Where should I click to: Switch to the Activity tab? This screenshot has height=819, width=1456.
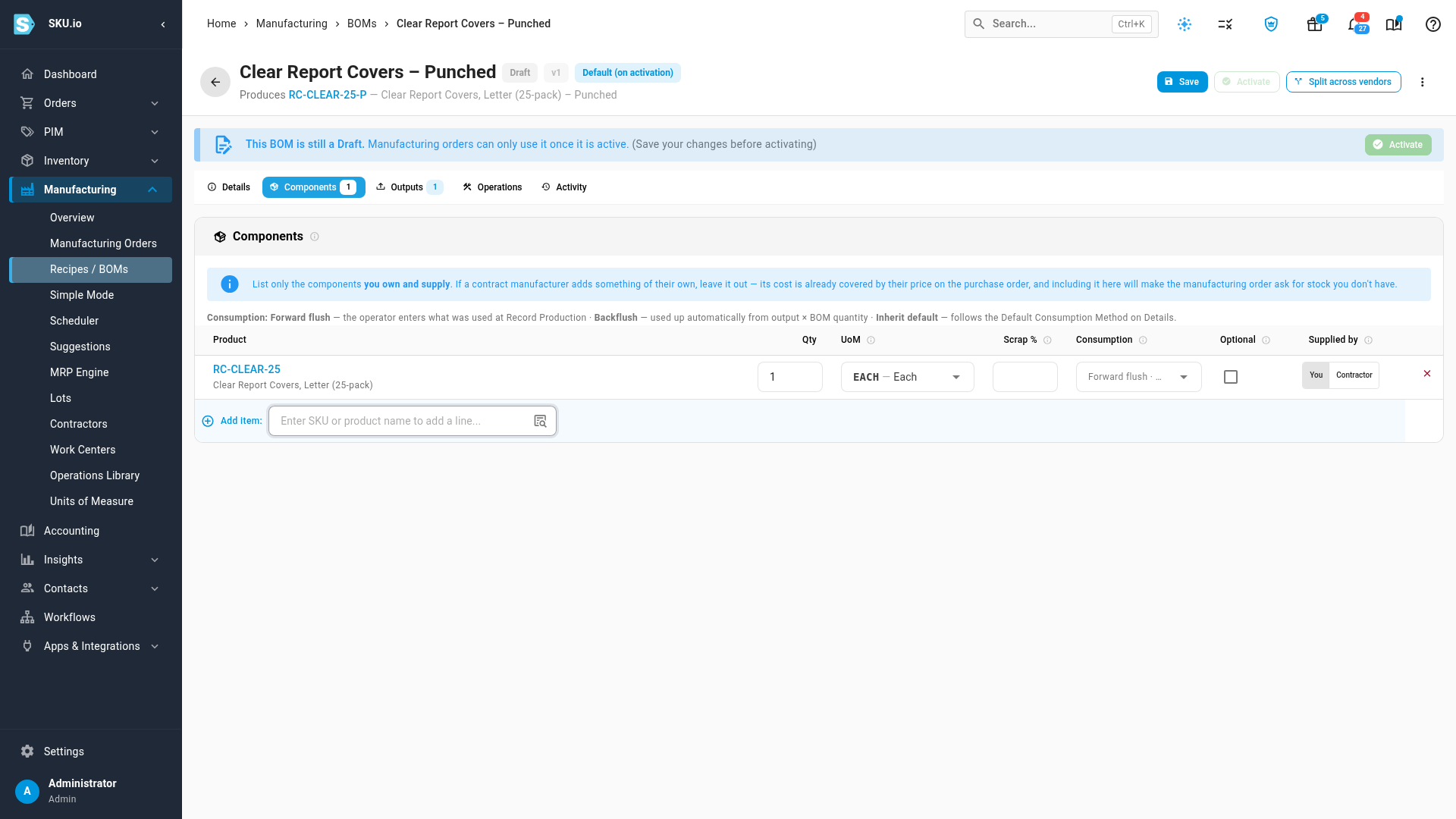pyautogui.click(x=563, y=187)
